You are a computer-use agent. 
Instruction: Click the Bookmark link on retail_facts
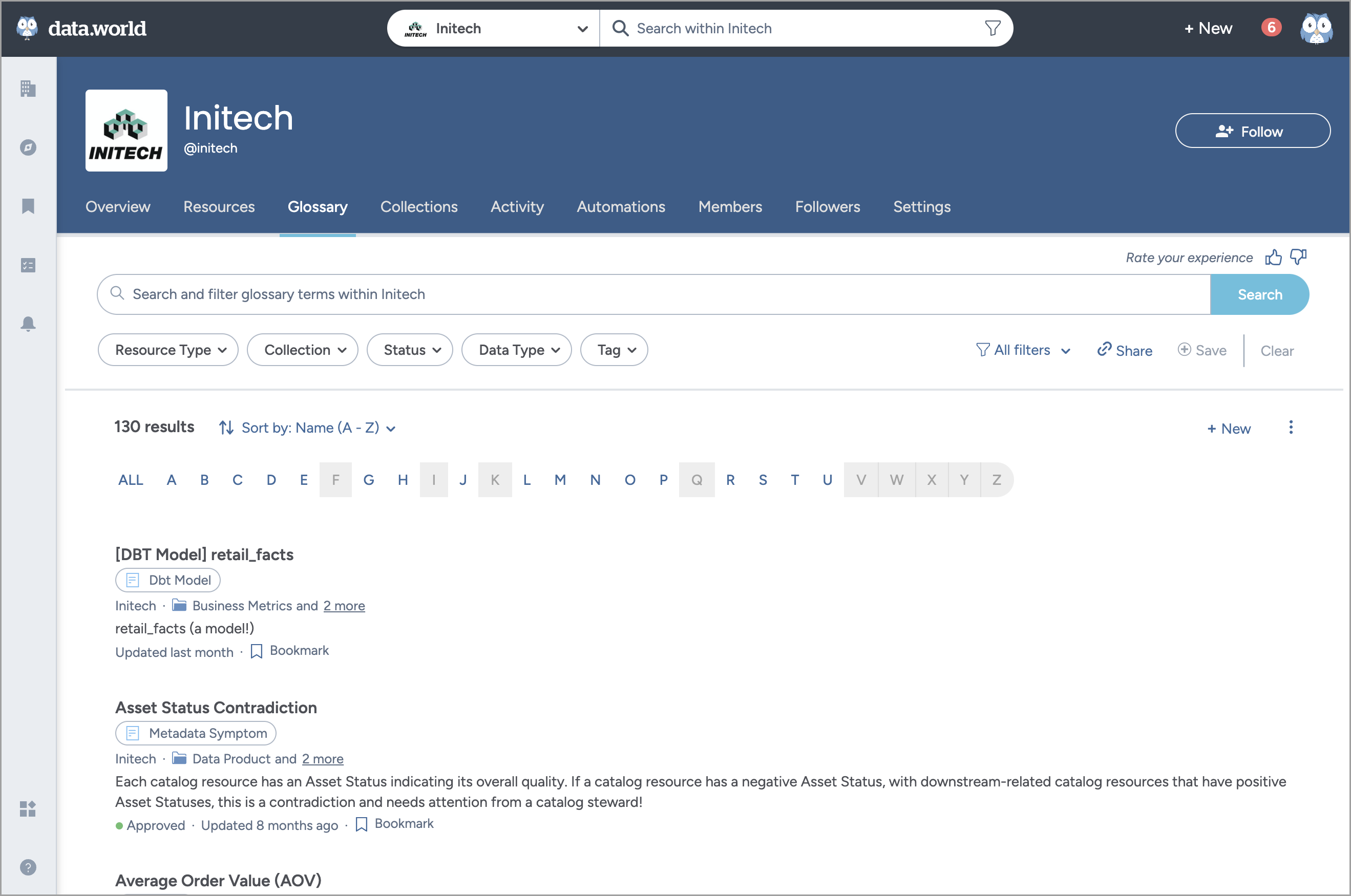289,651
